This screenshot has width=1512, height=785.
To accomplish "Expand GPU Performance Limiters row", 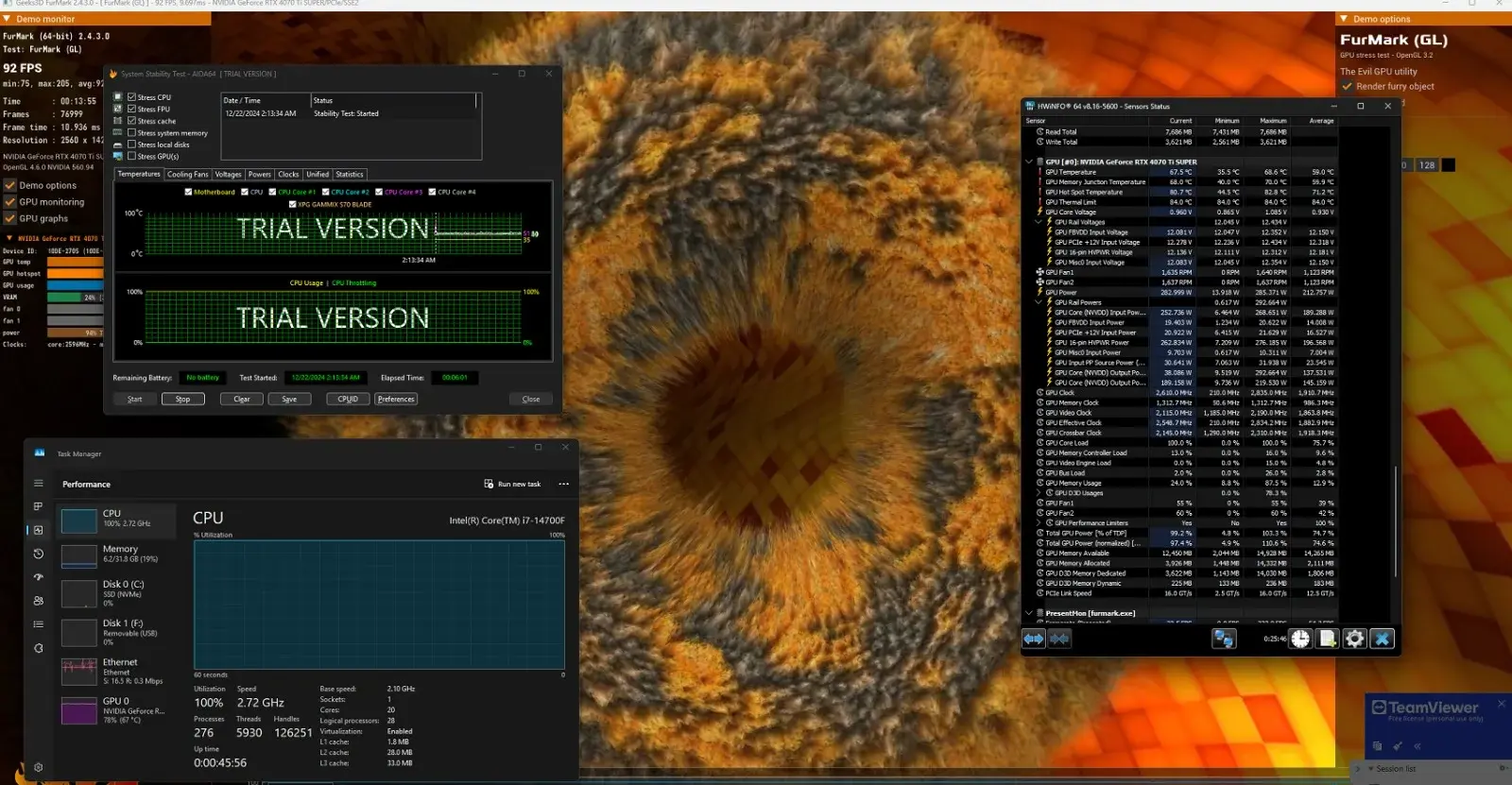I will (1039, 523).
